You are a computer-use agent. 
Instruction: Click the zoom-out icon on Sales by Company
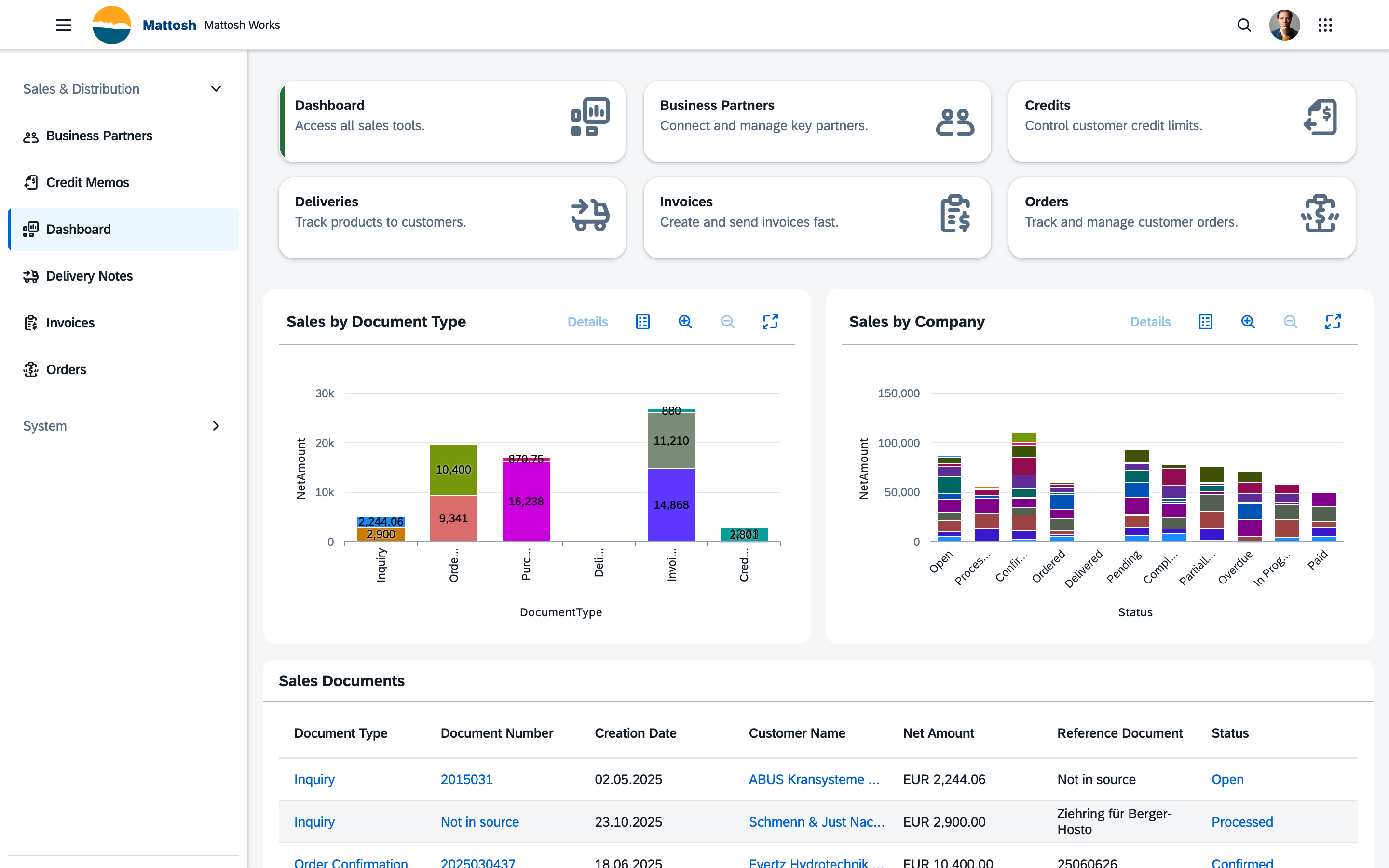point(1290,322)
